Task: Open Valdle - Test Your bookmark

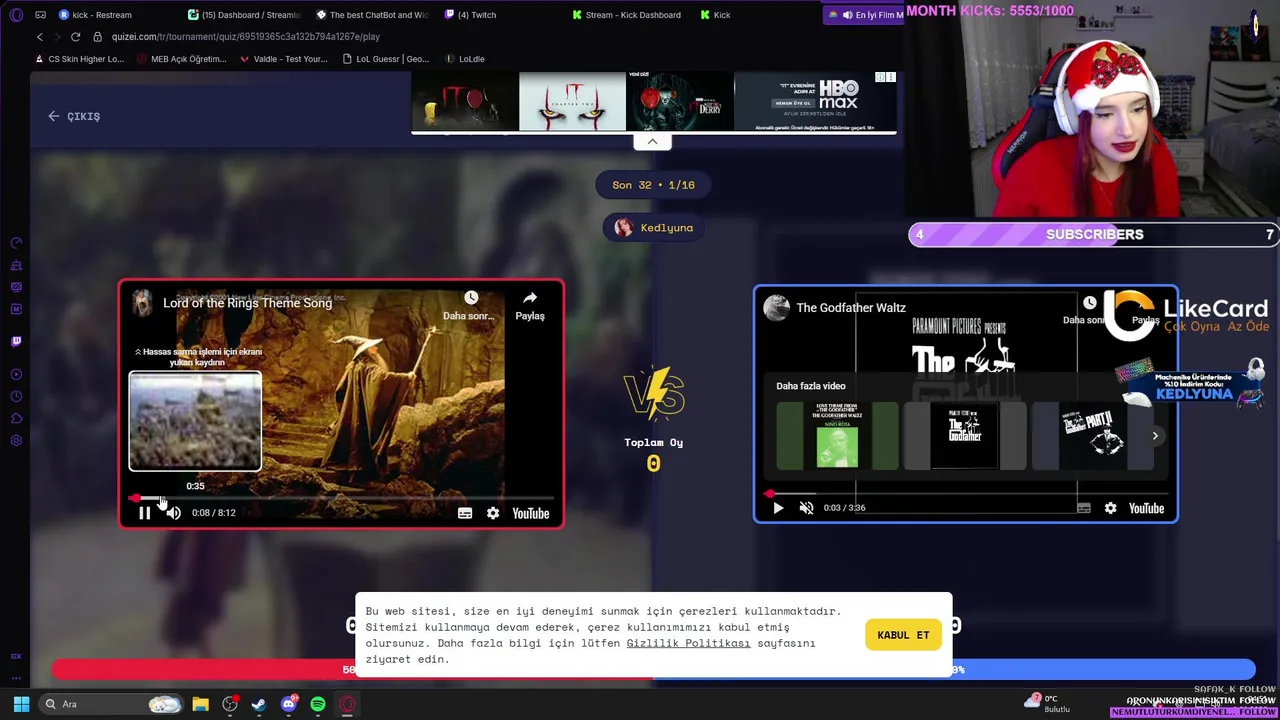Action: coord(283,59)
